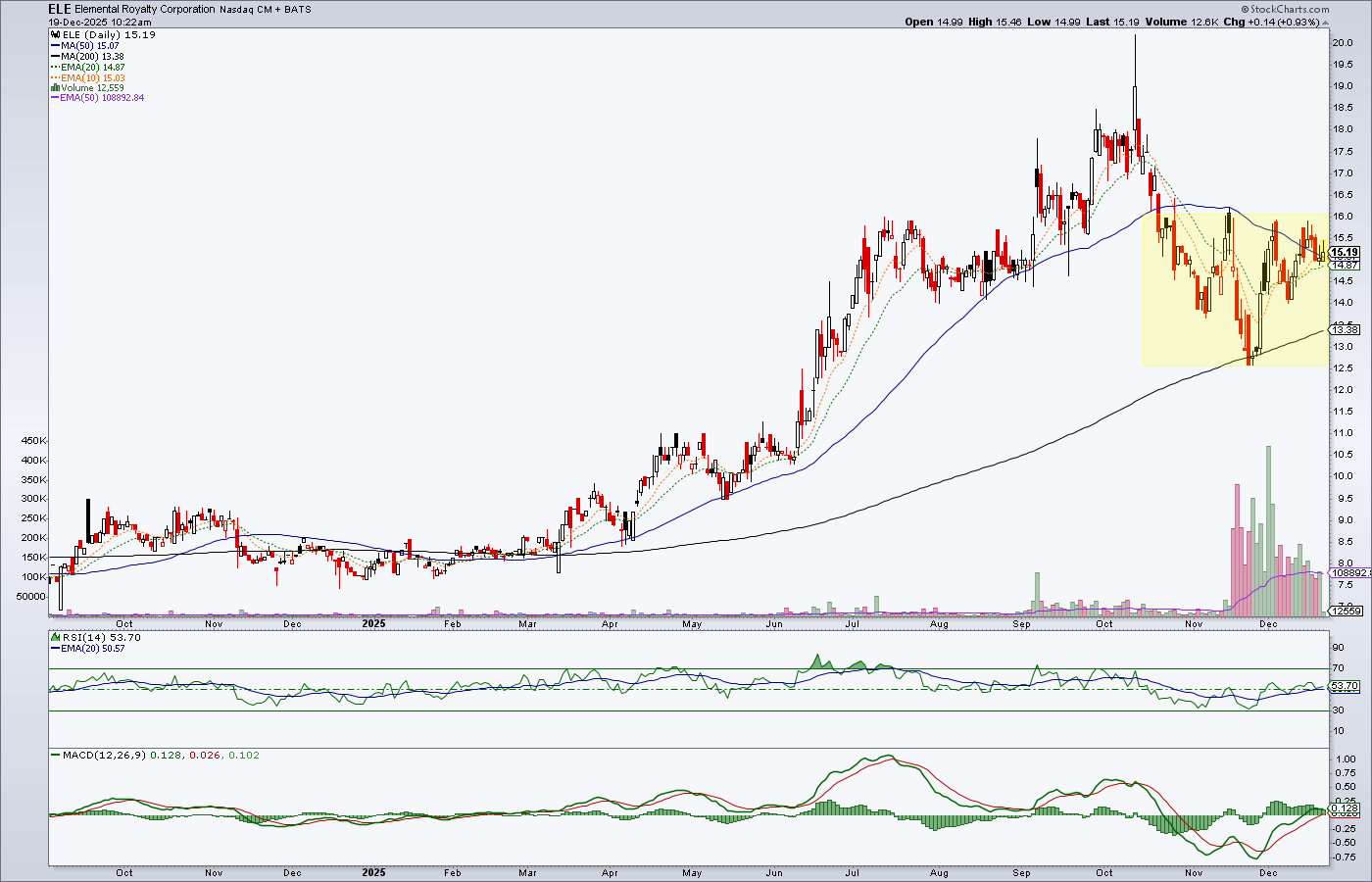Click the 50000 volume axis label
1372x882 pixels.
click(30, 596)
